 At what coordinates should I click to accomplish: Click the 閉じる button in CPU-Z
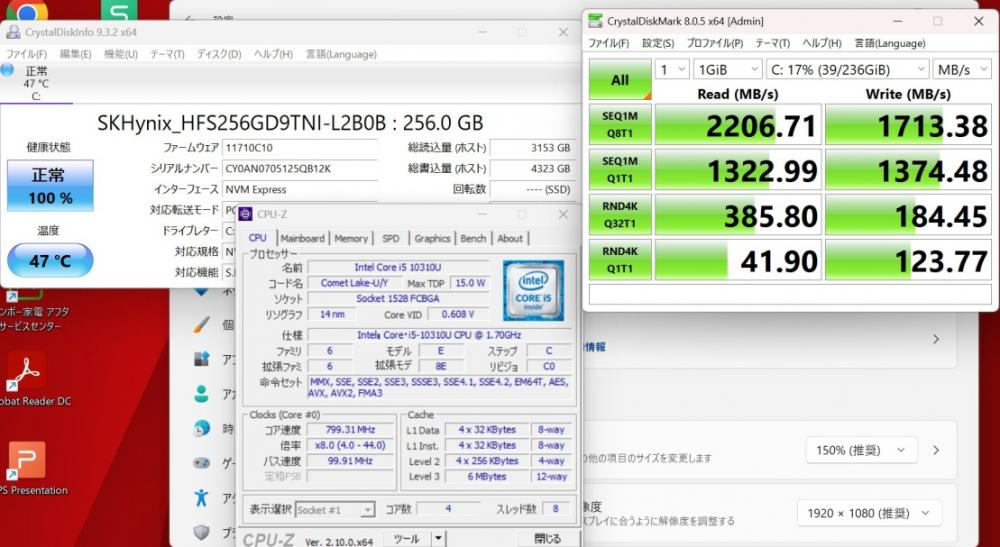point(547,539)
